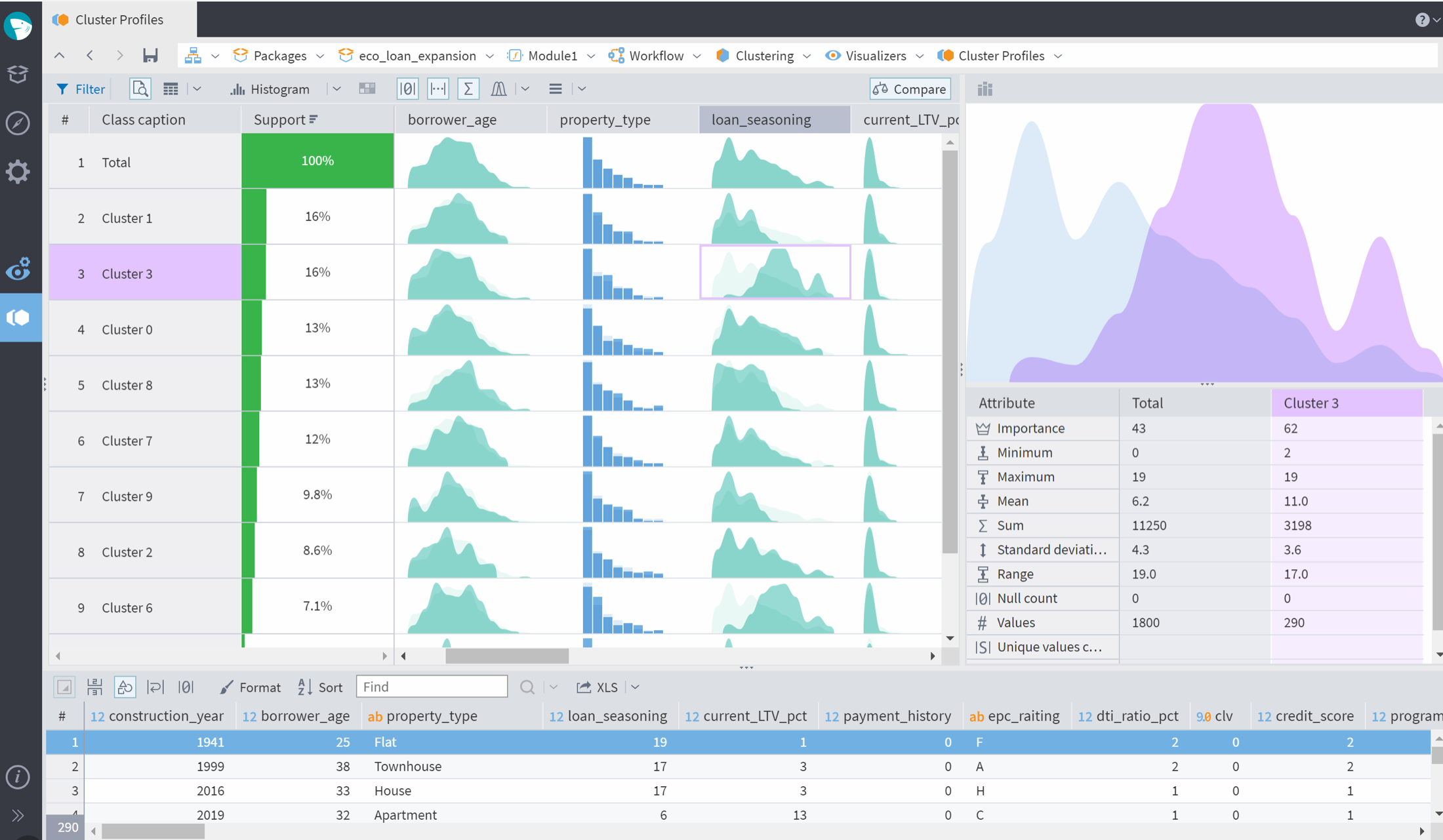Open the Visualizers breadcrumb dropdown
The height and width of the screenshot is (840, 1443).
tap(920, 56)
